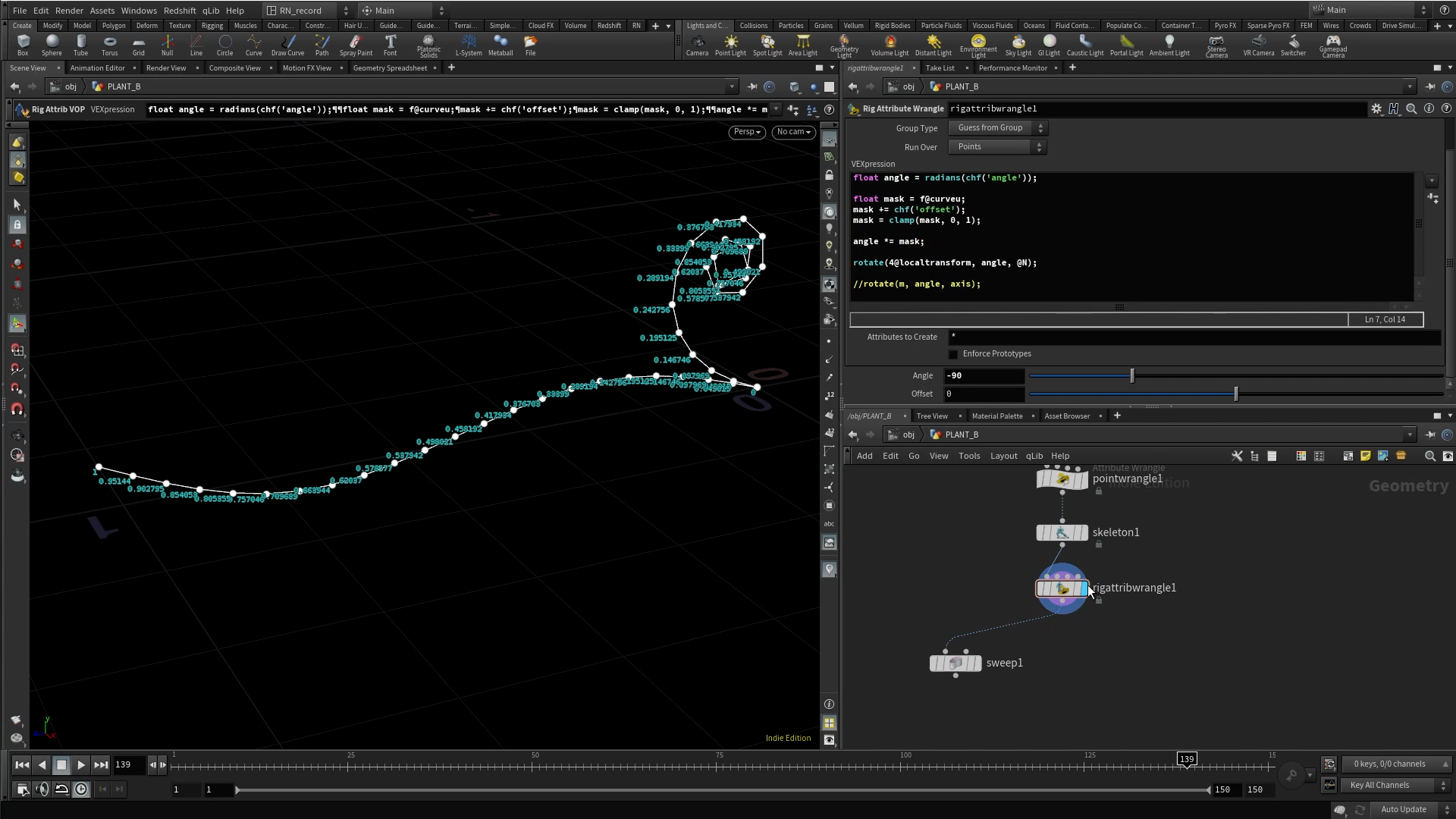
Task: Click the L-System shelf tool
Action: [x=468, y=45]
